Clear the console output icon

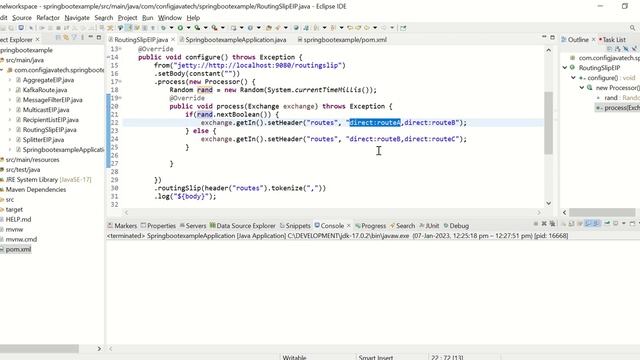tap(564, 224)
